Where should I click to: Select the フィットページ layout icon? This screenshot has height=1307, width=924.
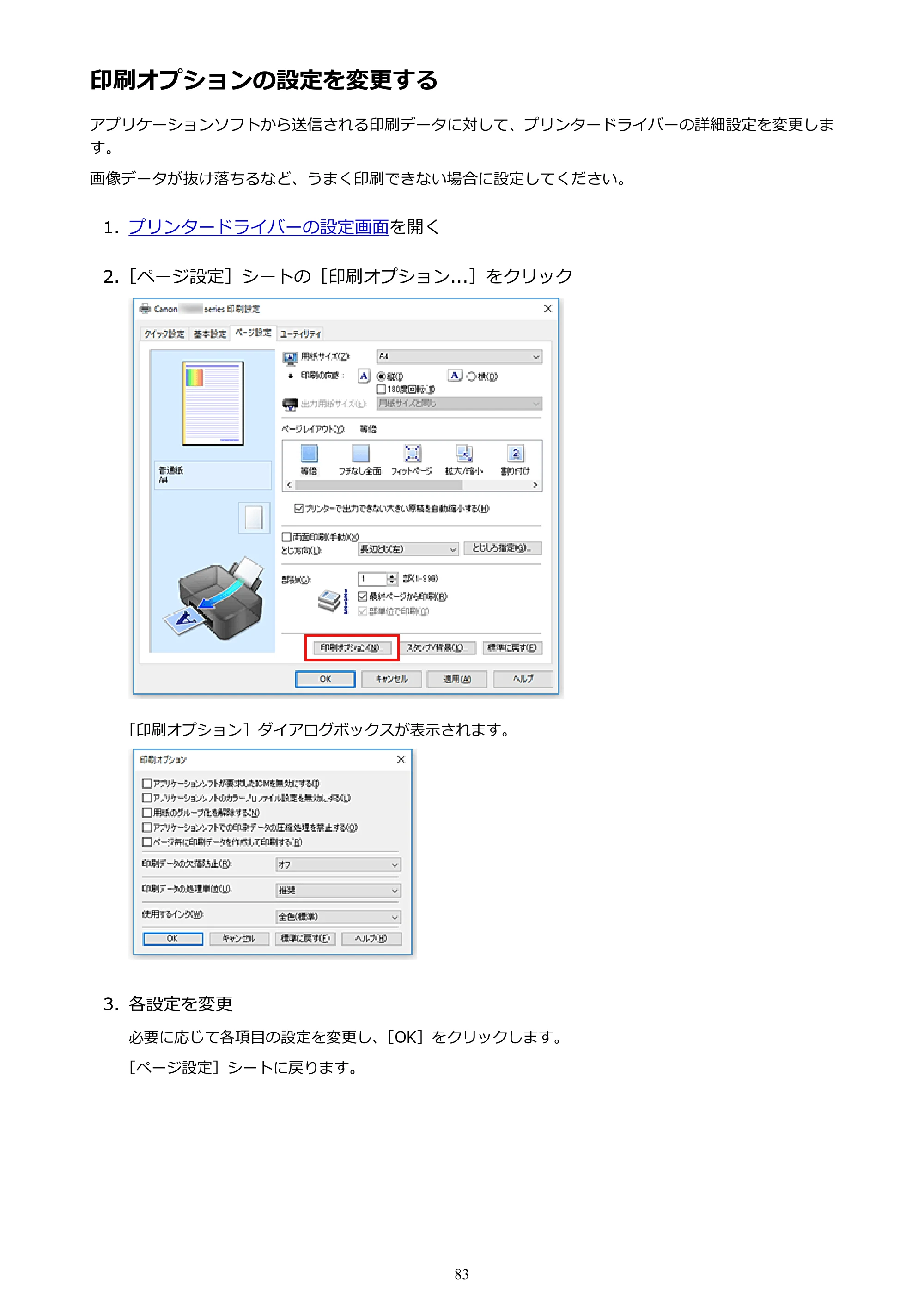[412, 454]
